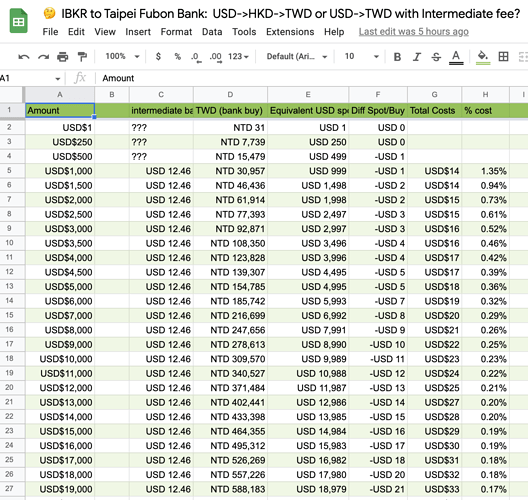Select cell 'NTD 309,570'
This screenshot has height=500, width=528.
230,359
